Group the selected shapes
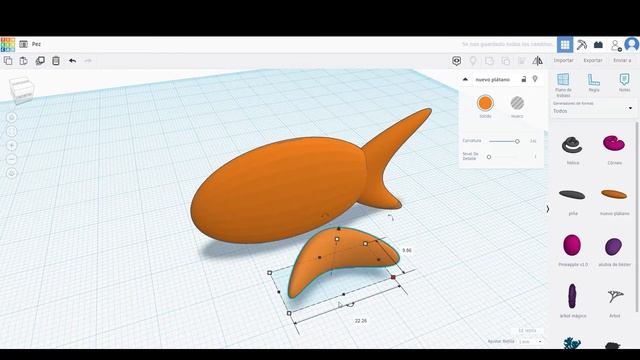 pyautogui.click(x=489, y=61)
